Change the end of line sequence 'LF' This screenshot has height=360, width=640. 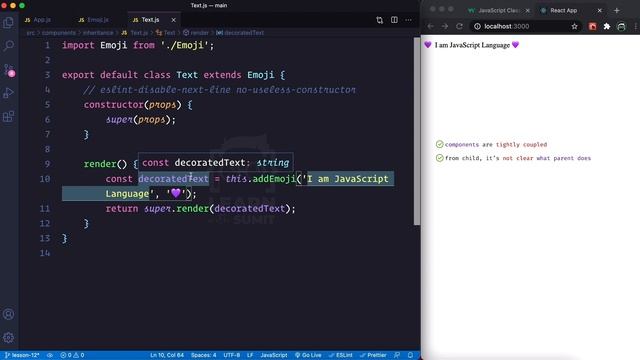tap(250, 355)
